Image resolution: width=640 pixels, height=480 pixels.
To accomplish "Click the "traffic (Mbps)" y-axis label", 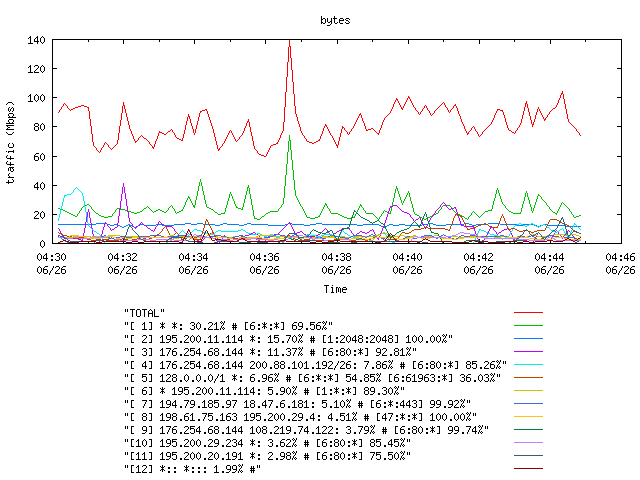I will pos(10,142).
